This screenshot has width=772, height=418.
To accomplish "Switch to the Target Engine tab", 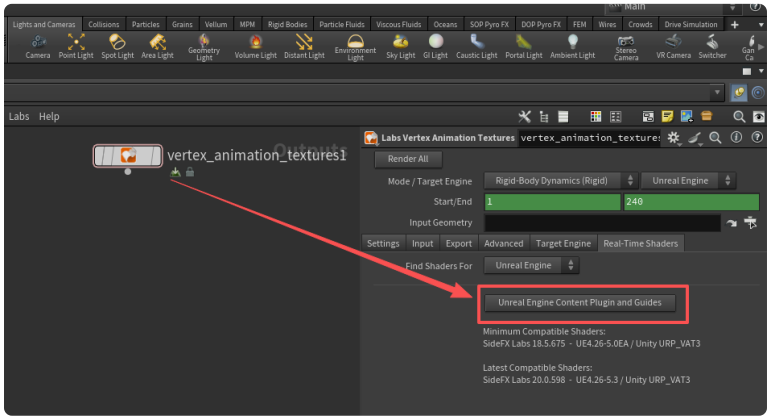I will click(563, 243).
